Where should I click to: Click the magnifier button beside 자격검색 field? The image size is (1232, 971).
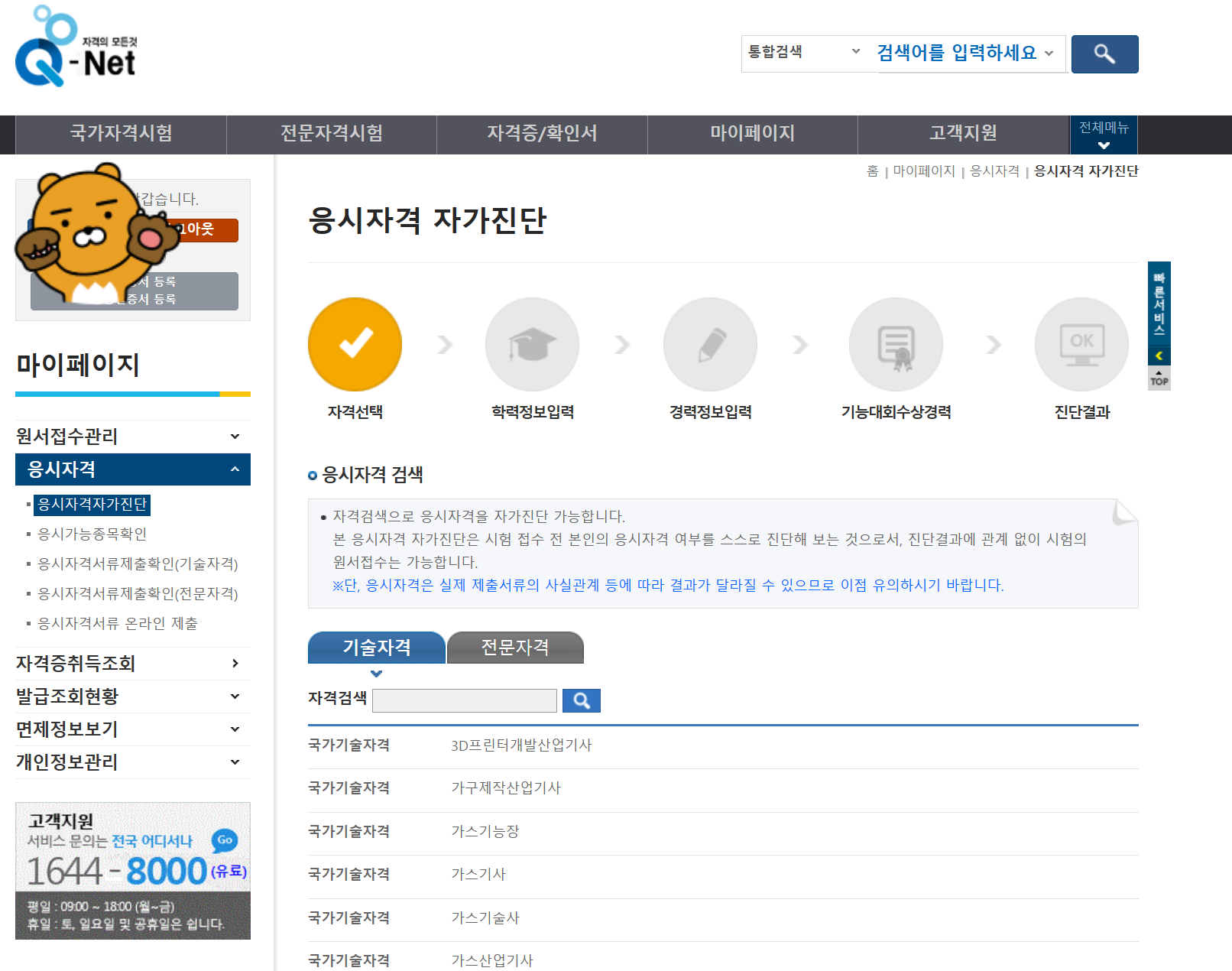[581, 700]
